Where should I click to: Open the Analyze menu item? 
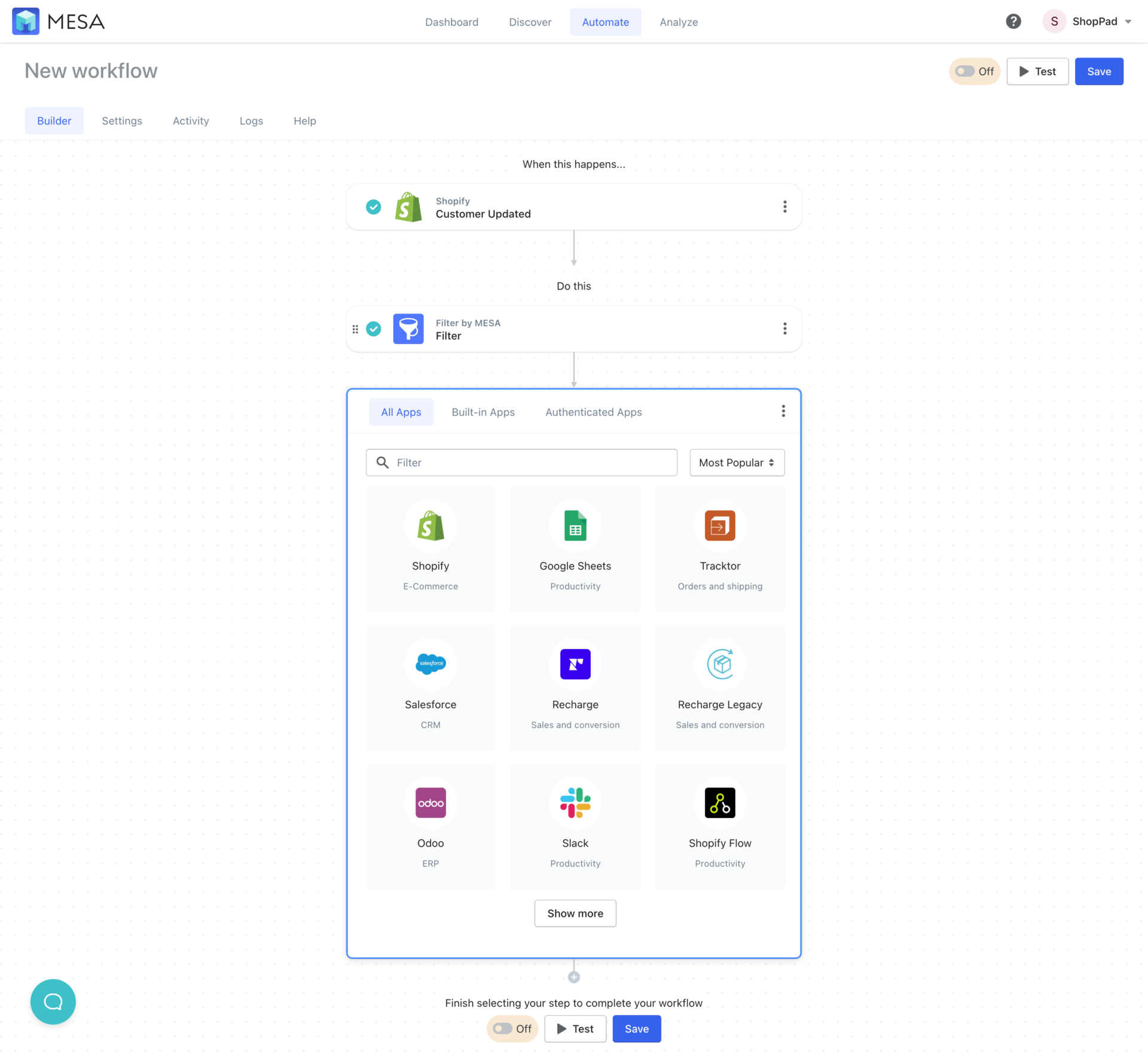(678, 22)
